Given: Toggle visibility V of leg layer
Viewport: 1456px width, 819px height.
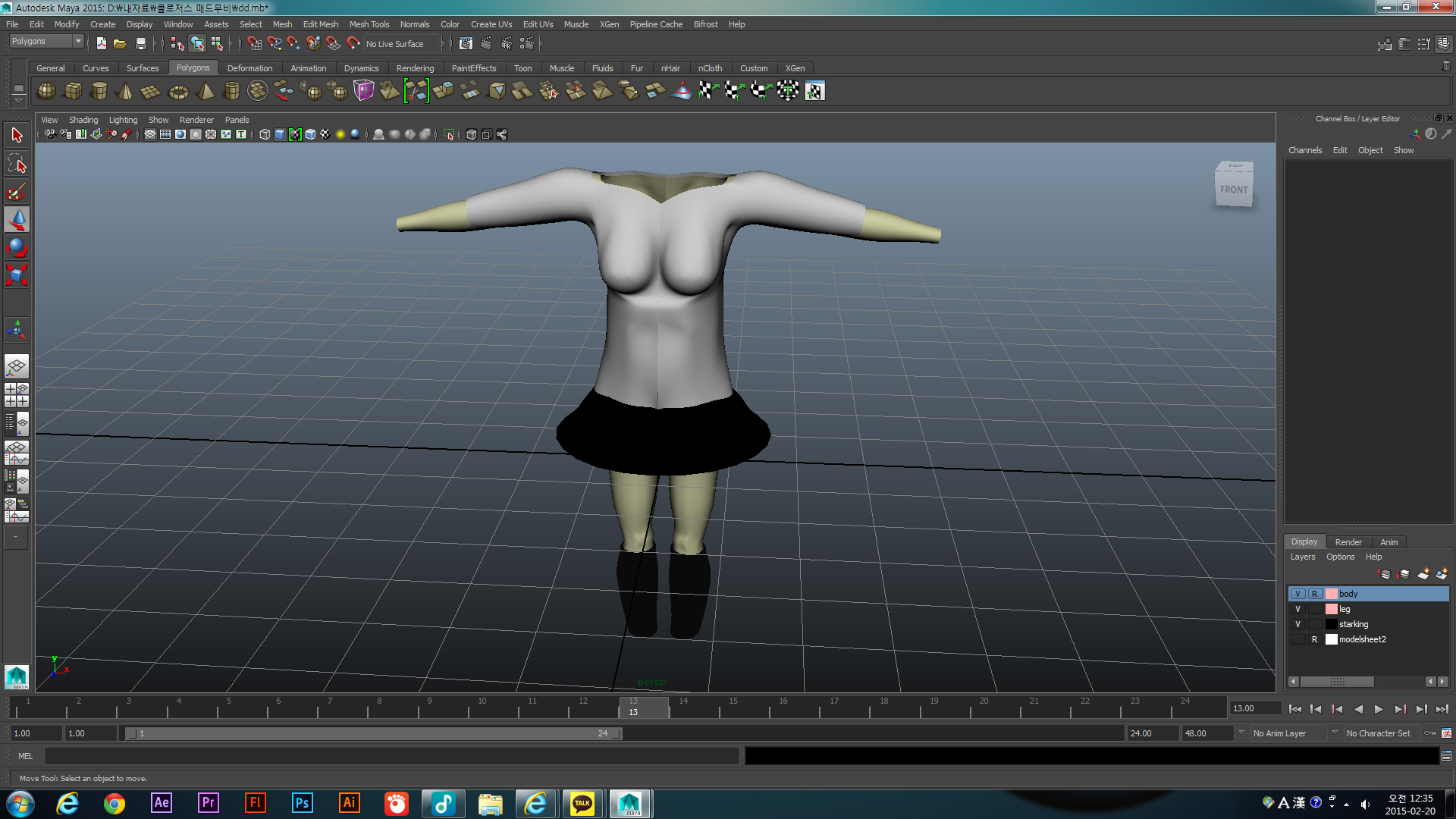Looking at the screenshot, I should pos(1298,609).
